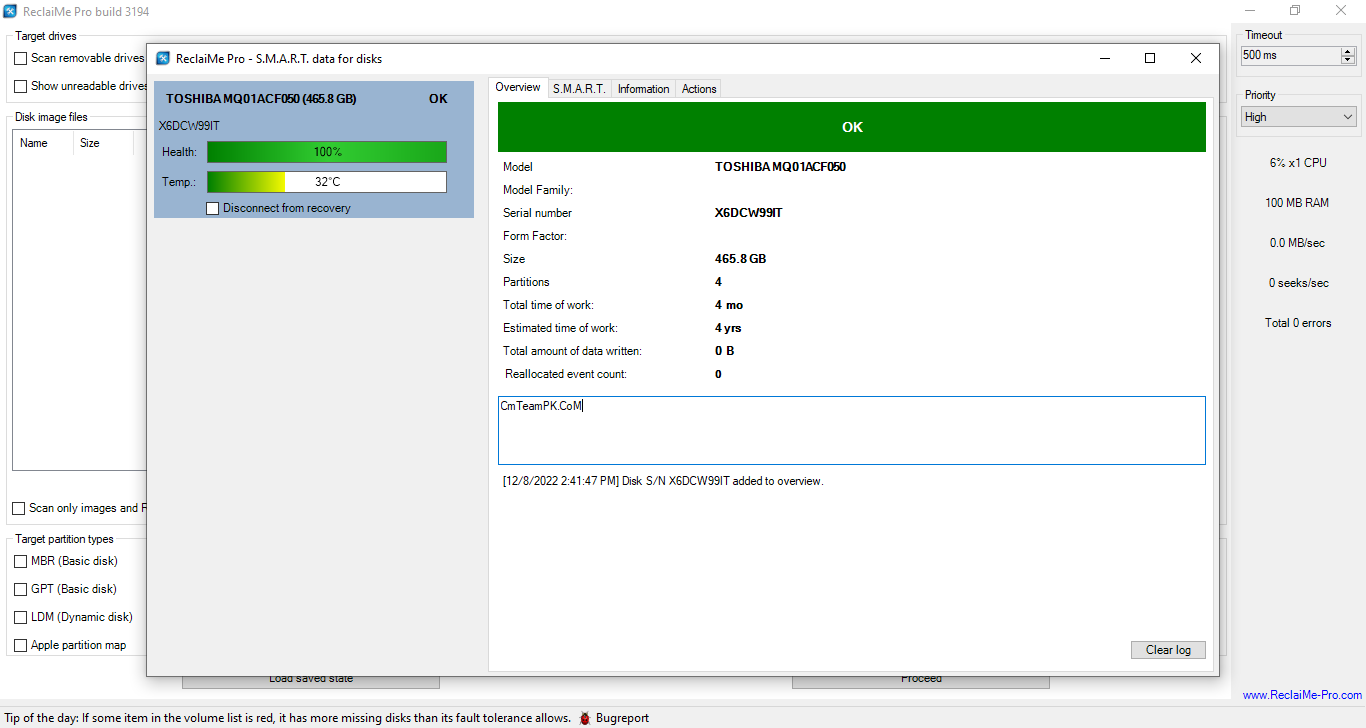Click the app icon in the S.M.A.R.T. dialog title bar
Viewport: 1366px width, 728px height.
click(163, 58)
